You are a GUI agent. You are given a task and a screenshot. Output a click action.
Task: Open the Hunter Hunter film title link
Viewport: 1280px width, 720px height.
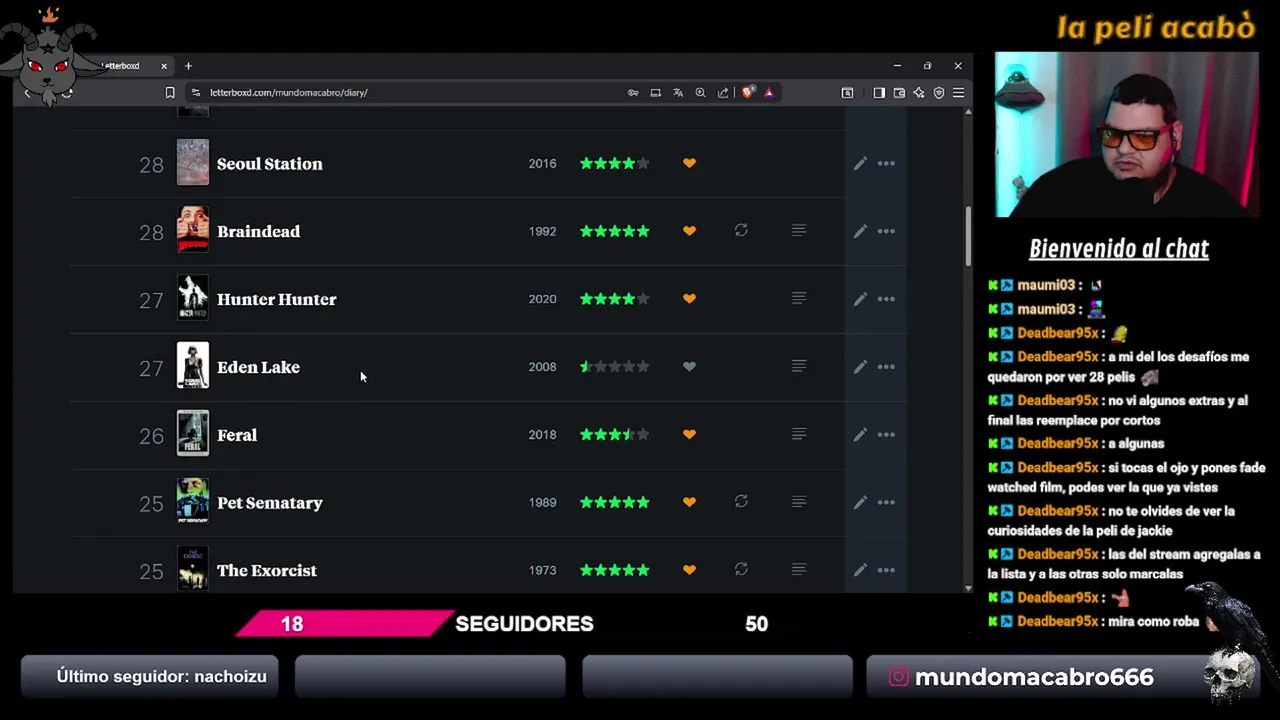pyautogui.click(x=277, y=299)
